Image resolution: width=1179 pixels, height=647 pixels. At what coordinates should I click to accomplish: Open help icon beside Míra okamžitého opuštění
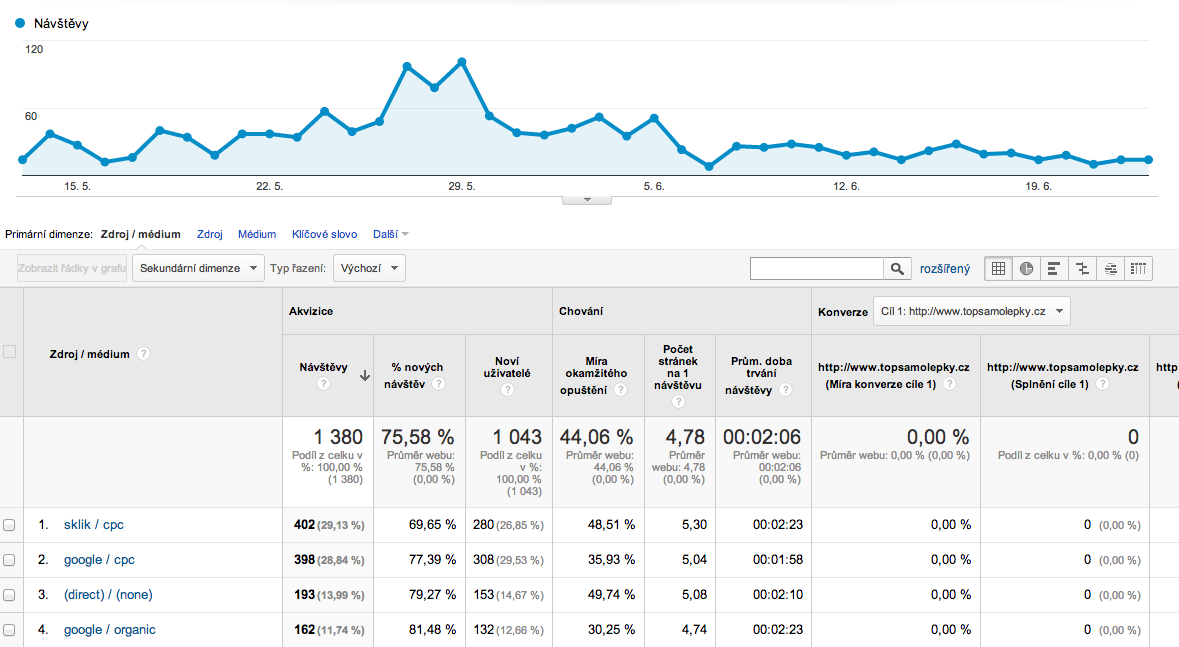tap(620, 390)
